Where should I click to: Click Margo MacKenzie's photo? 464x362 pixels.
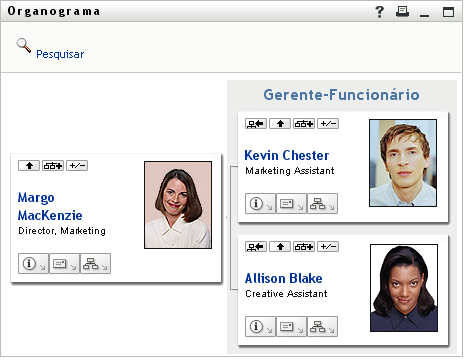pyautogui.click(x=178, y=205)
